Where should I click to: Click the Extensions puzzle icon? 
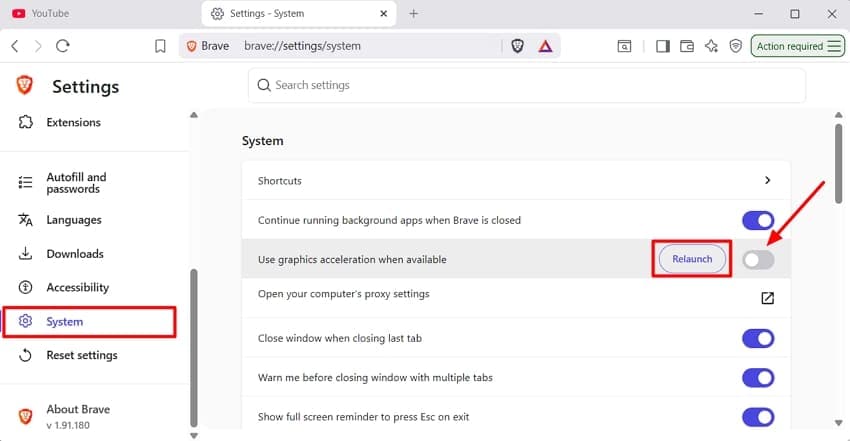click(x=25, y=122)
